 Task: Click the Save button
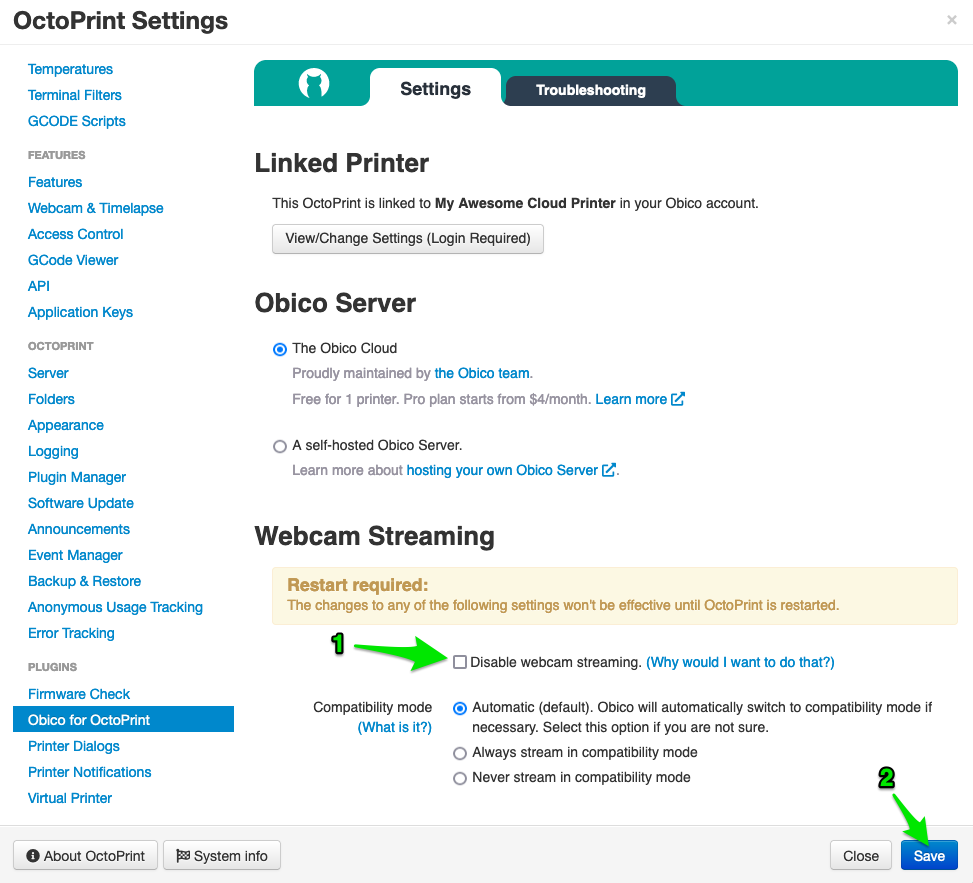point(929,856)
